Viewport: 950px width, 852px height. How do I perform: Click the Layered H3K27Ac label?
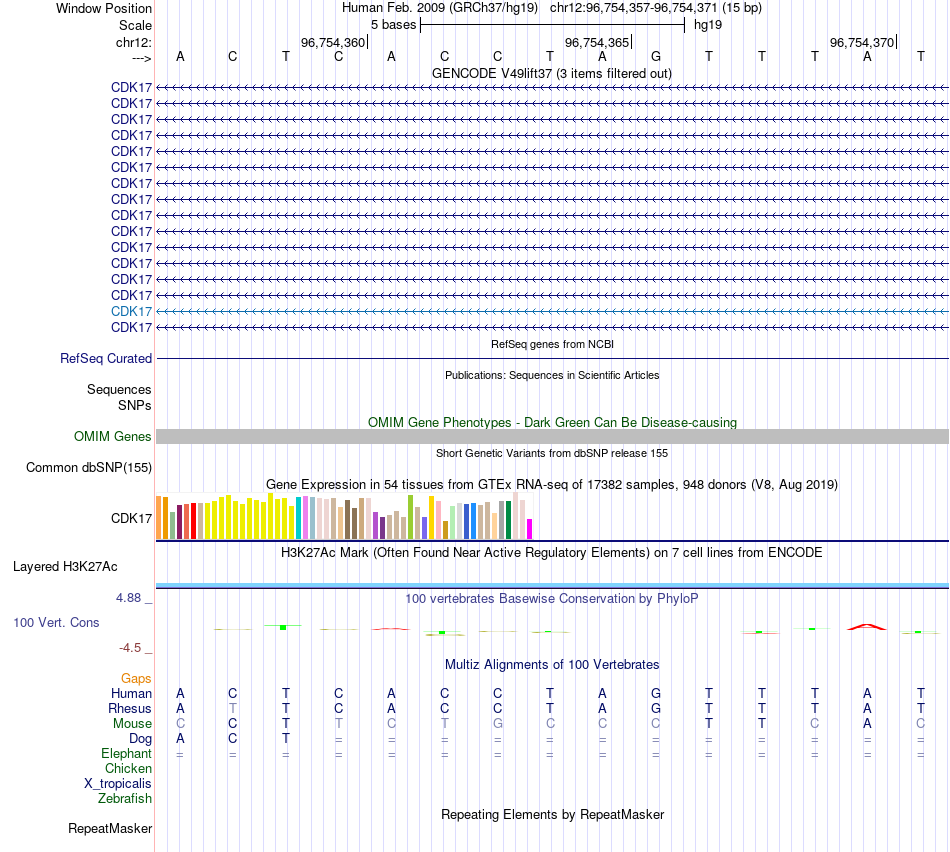pos(65,567)
